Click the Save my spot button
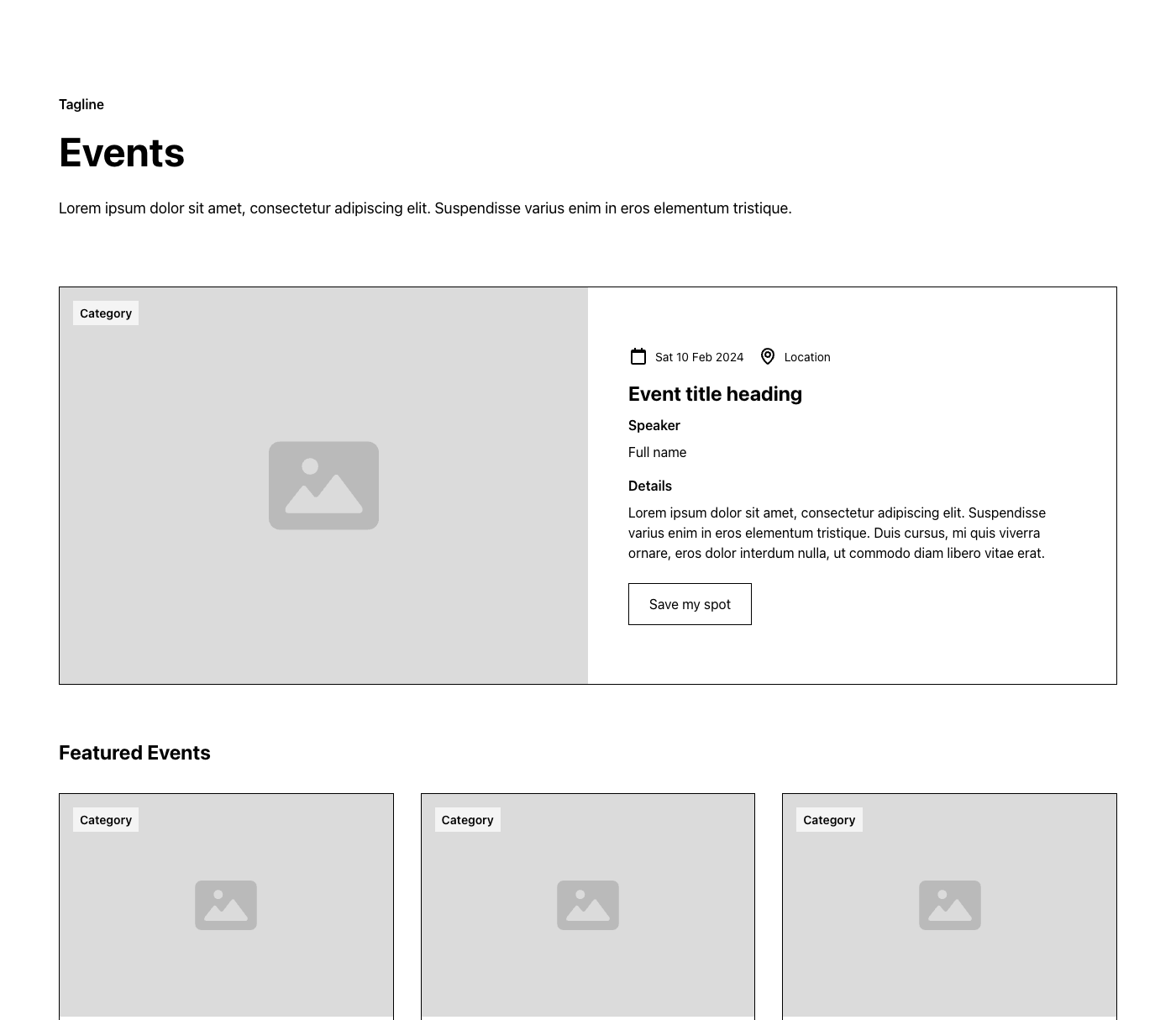This screenshot has width=1176, height=1020. (690, 604)
